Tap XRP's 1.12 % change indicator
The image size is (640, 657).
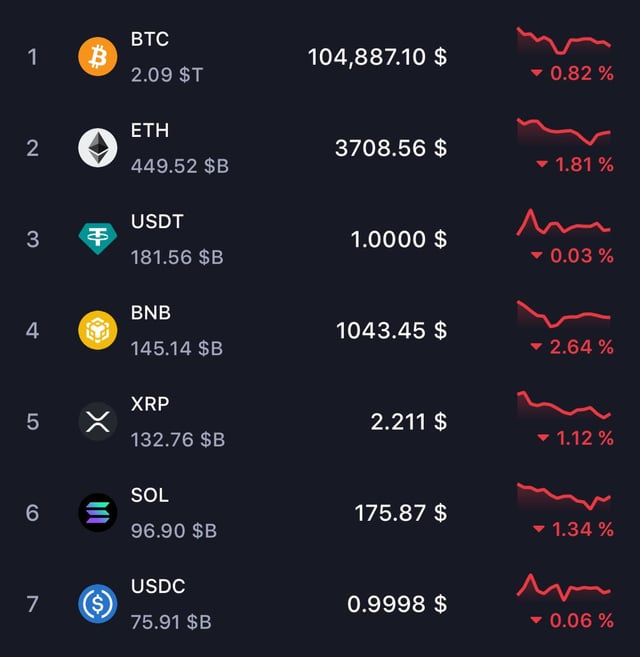pyautogui.click(x=575, y=438)
